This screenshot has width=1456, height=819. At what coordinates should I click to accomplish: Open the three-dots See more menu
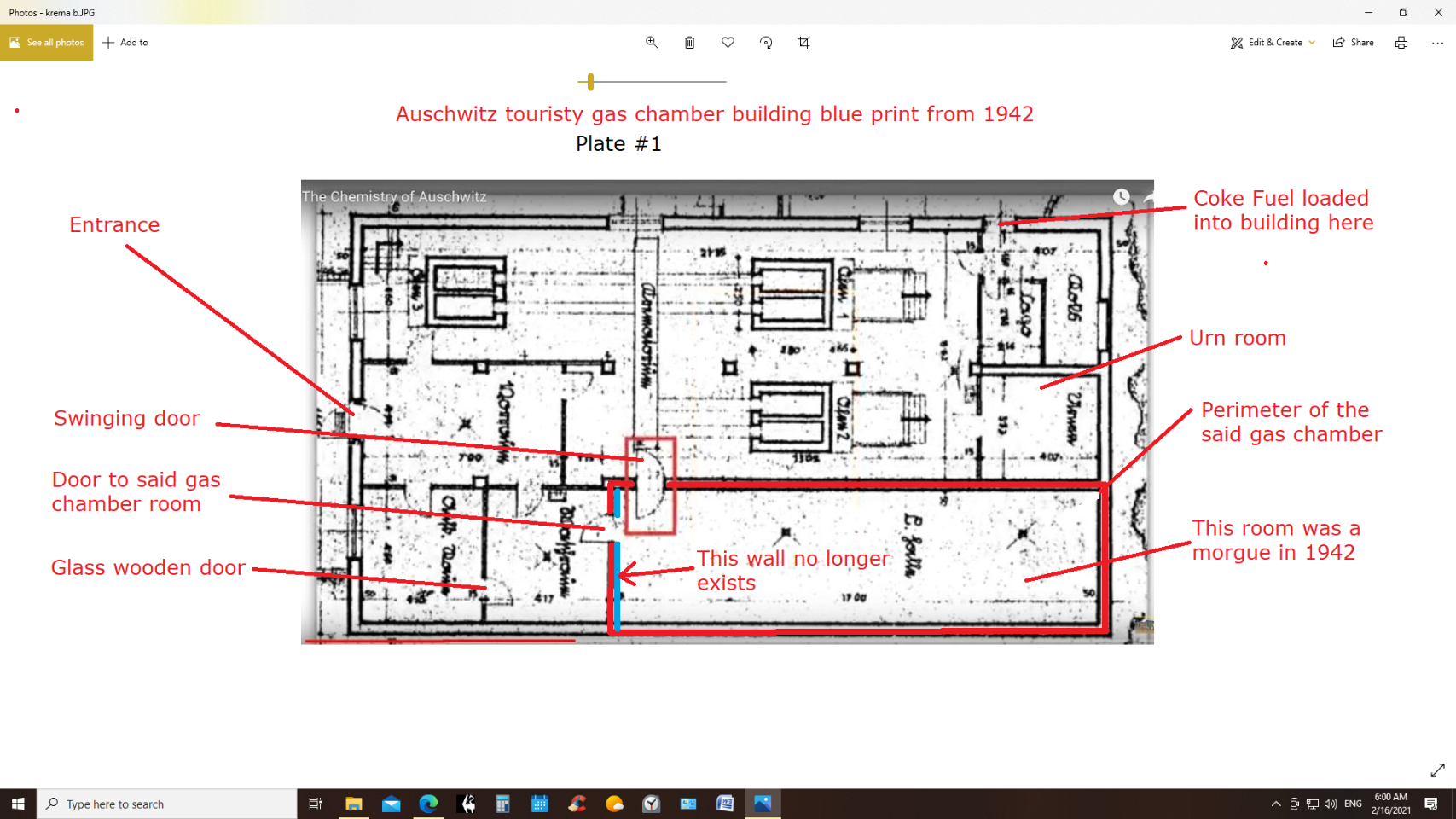tap(1437, 43)
